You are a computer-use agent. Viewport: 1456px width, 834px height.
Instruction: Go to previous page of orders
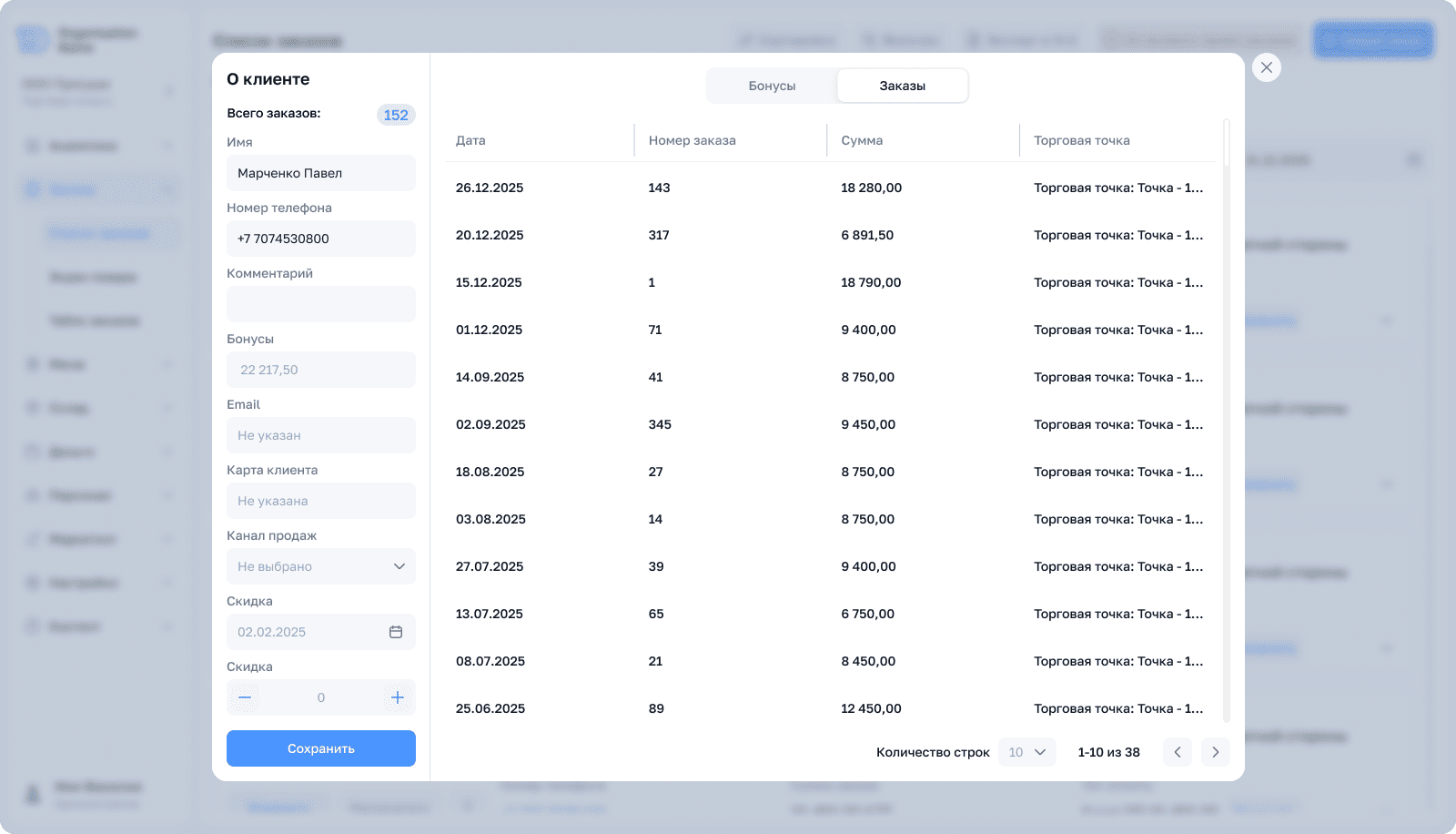coord(1178,752)
